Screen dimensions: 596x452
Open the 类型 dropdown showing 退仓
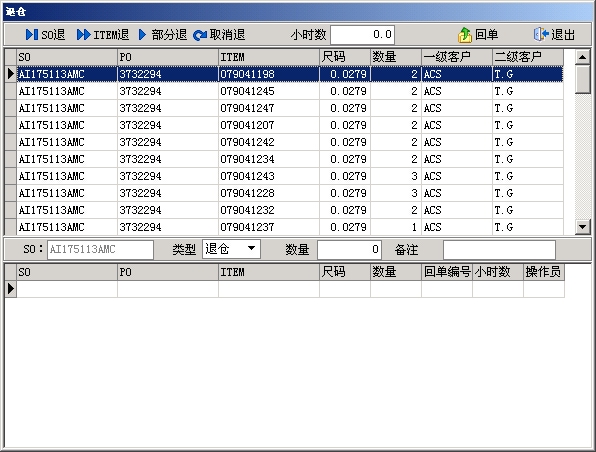tap(231, 249)
